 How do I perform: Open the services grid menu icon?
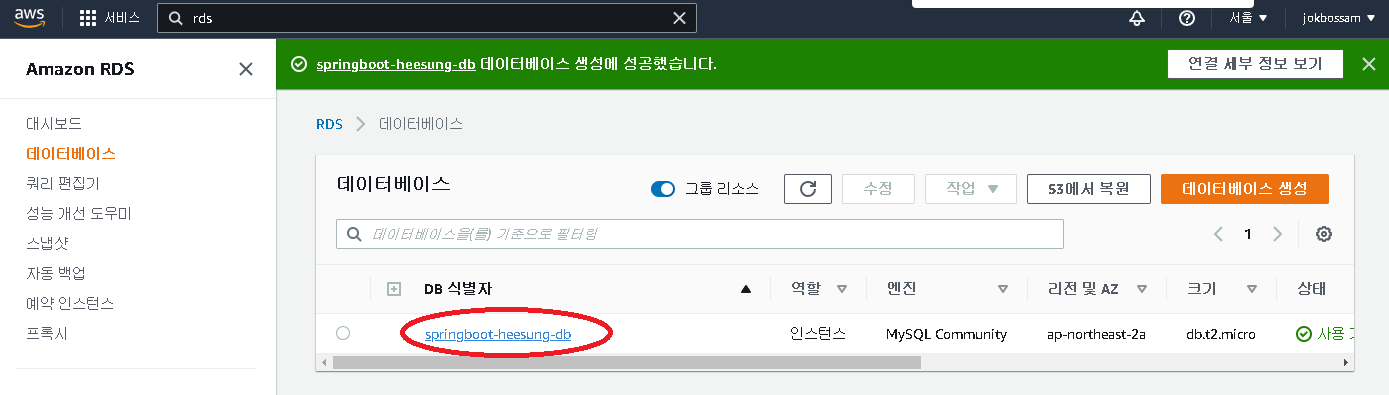[x=88, y=18]
